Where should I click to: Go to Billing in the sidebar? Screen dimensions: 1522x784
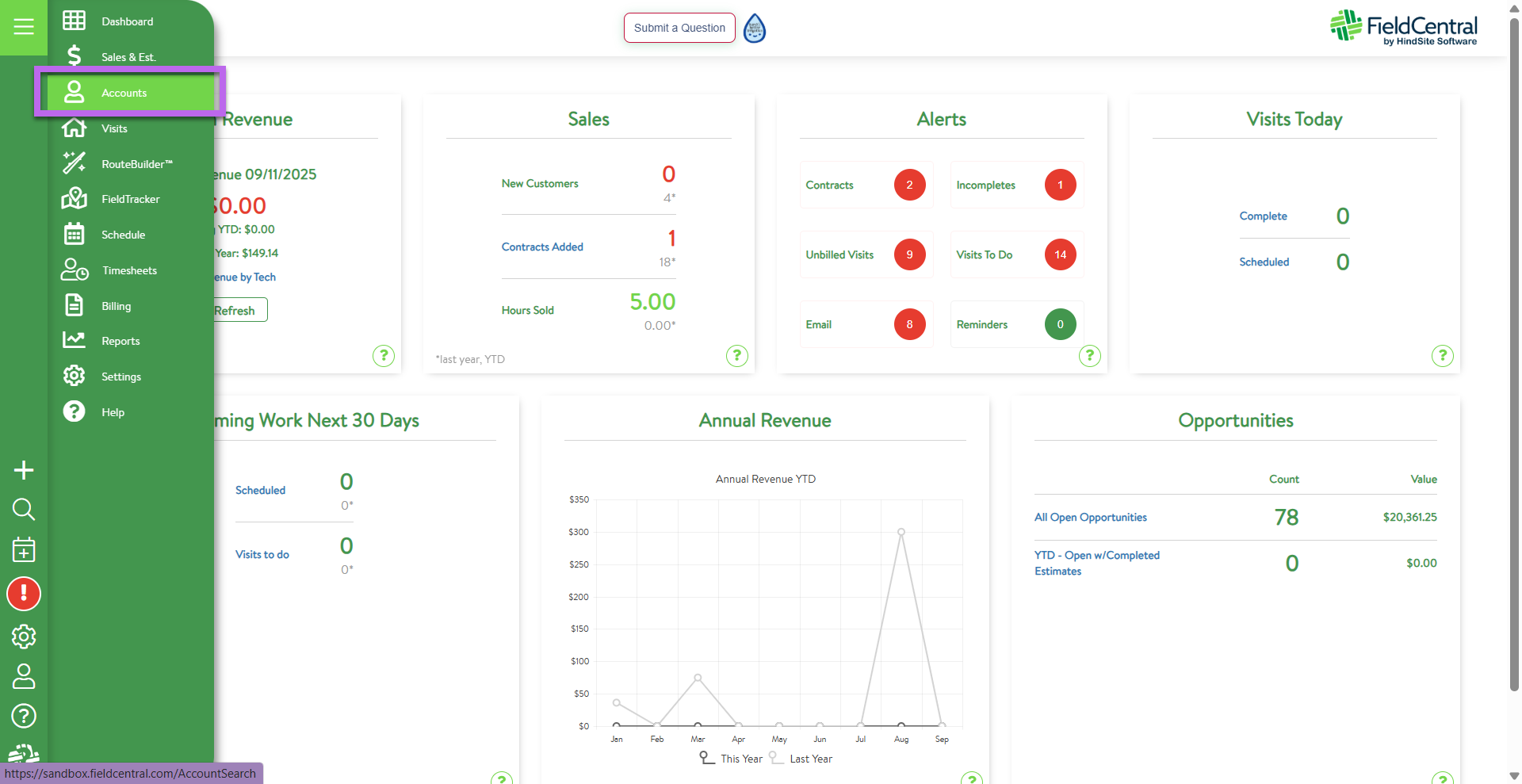116,306
